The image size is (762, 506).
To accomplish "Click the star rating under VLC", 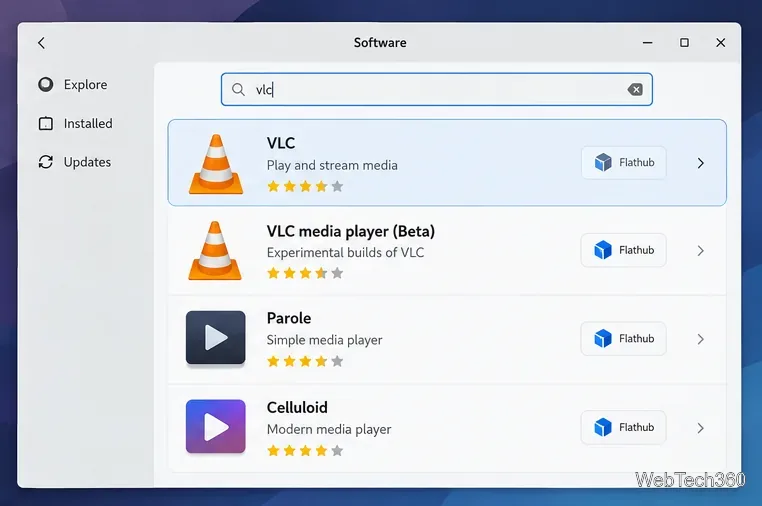I will pyautogui.click(x=305, y=186).
